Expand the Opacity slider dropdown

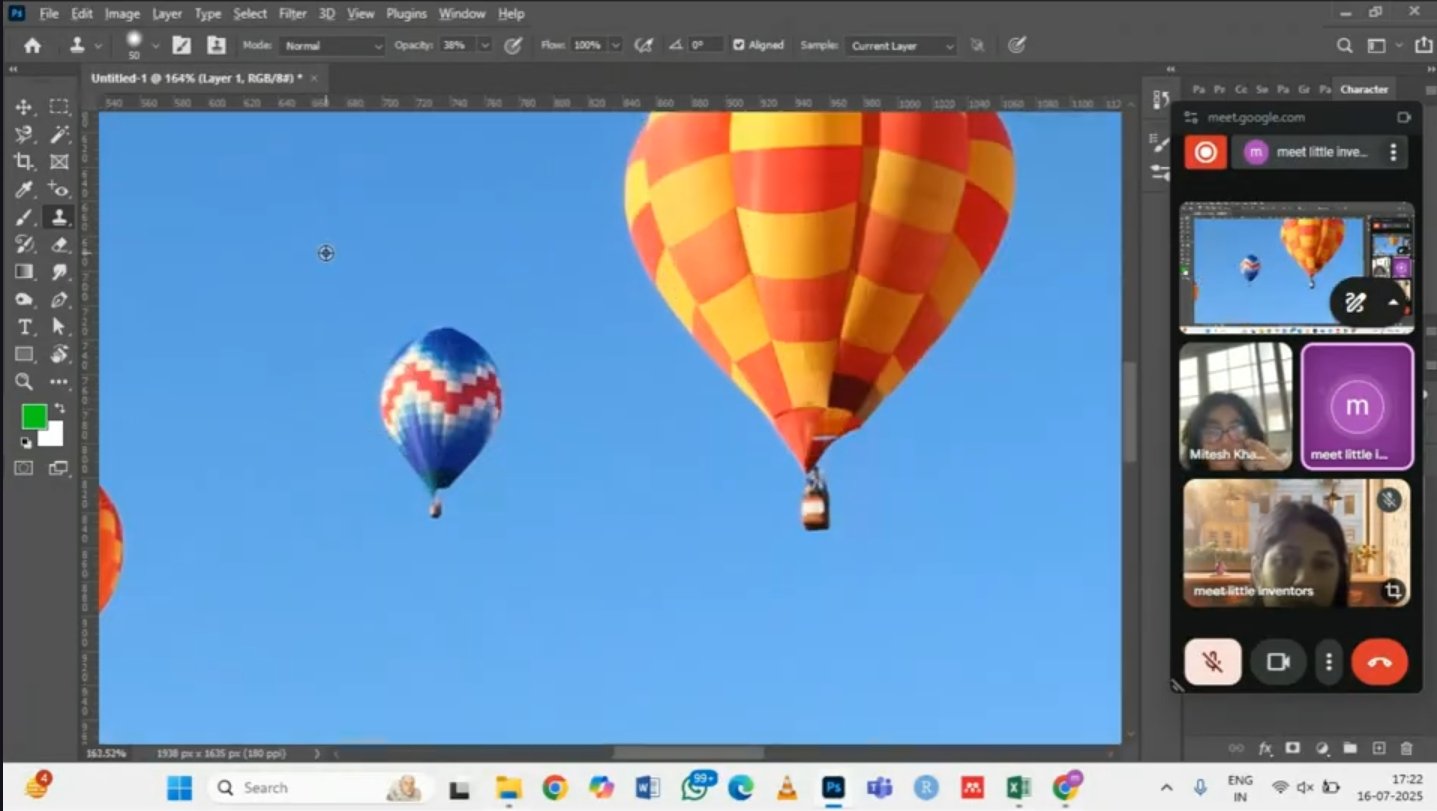pyautogui.click(x=485, y=45)
